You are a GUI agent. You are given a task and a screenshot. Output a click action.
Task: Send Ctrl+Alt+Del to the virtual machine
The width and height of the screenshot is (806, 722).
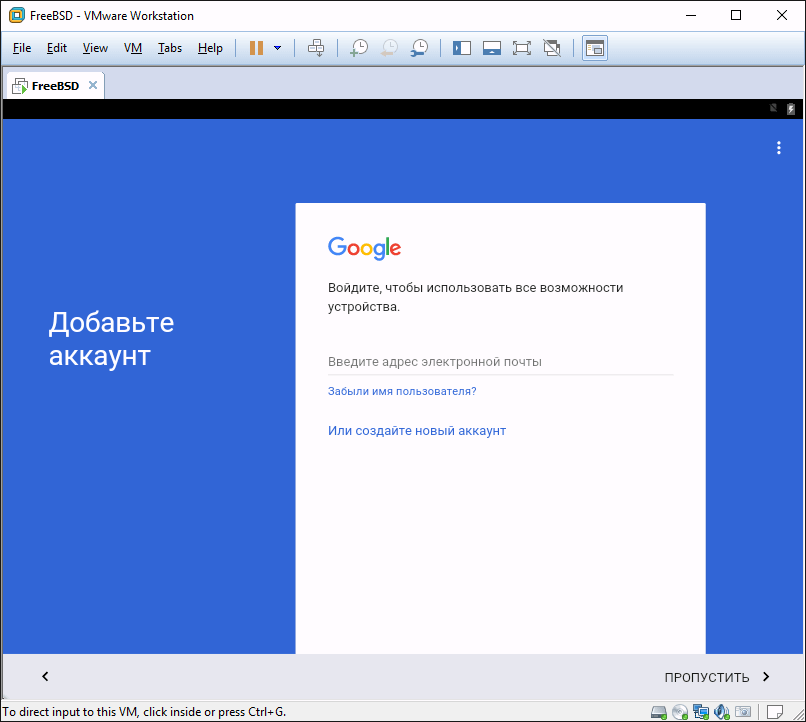click(x=316, y=48)
